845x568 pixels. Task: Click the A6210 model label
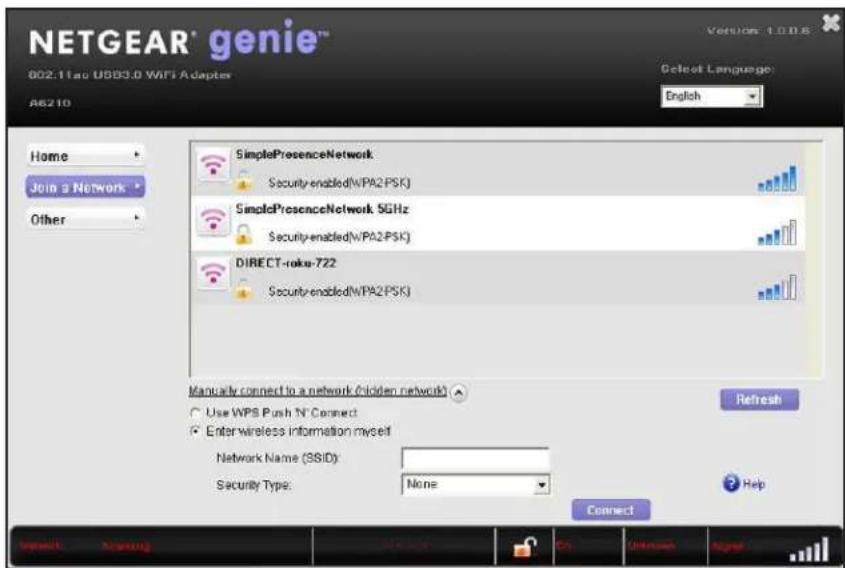(x=50, y=103)
